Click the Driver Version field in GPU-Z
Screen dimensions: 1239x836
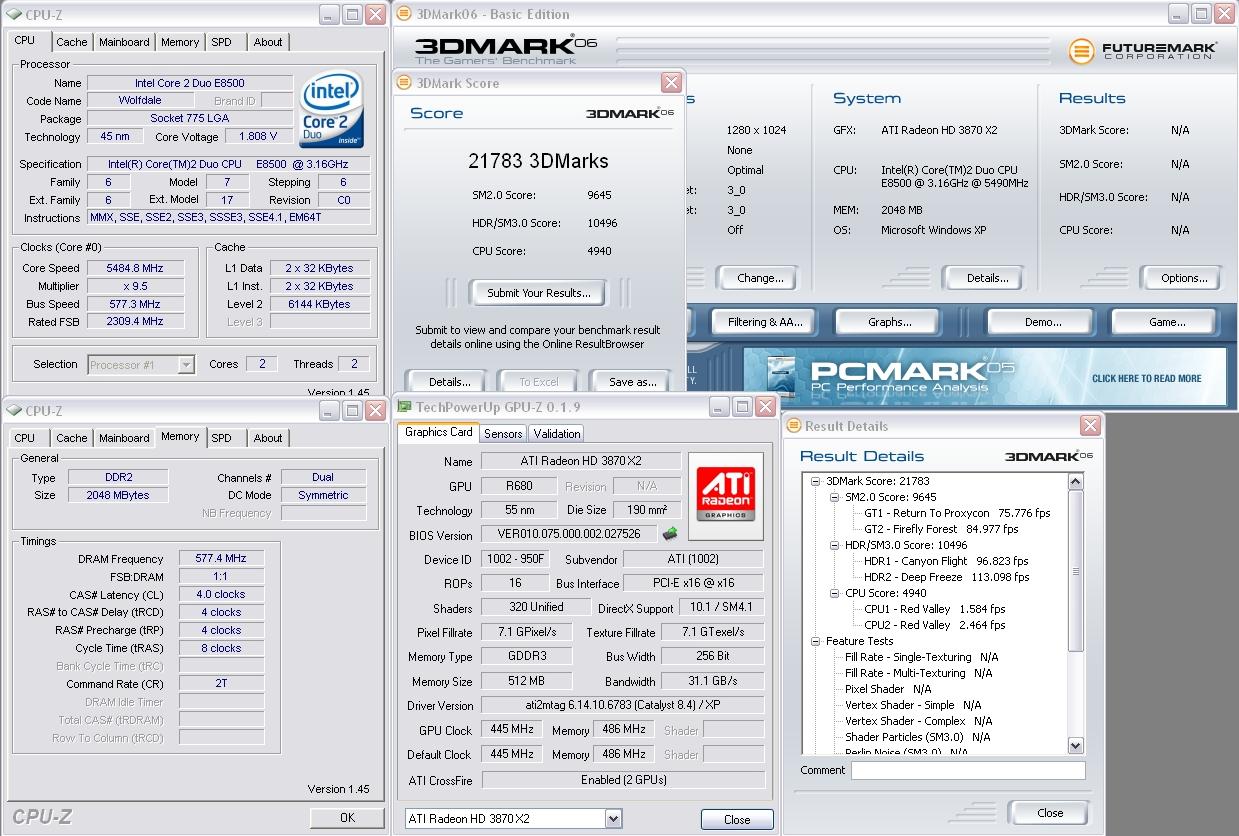point(623,705)
